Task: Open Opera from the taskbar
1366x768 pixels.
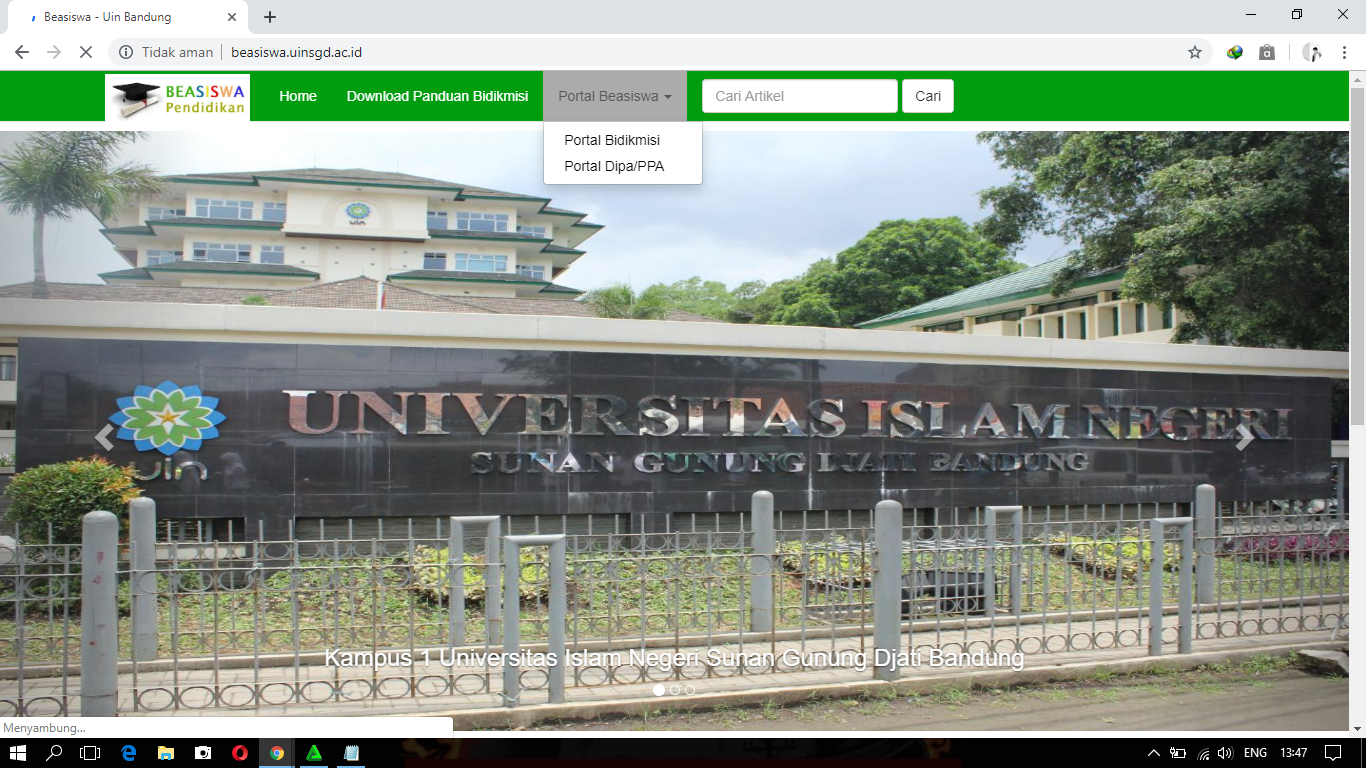Action: [240, 753]
